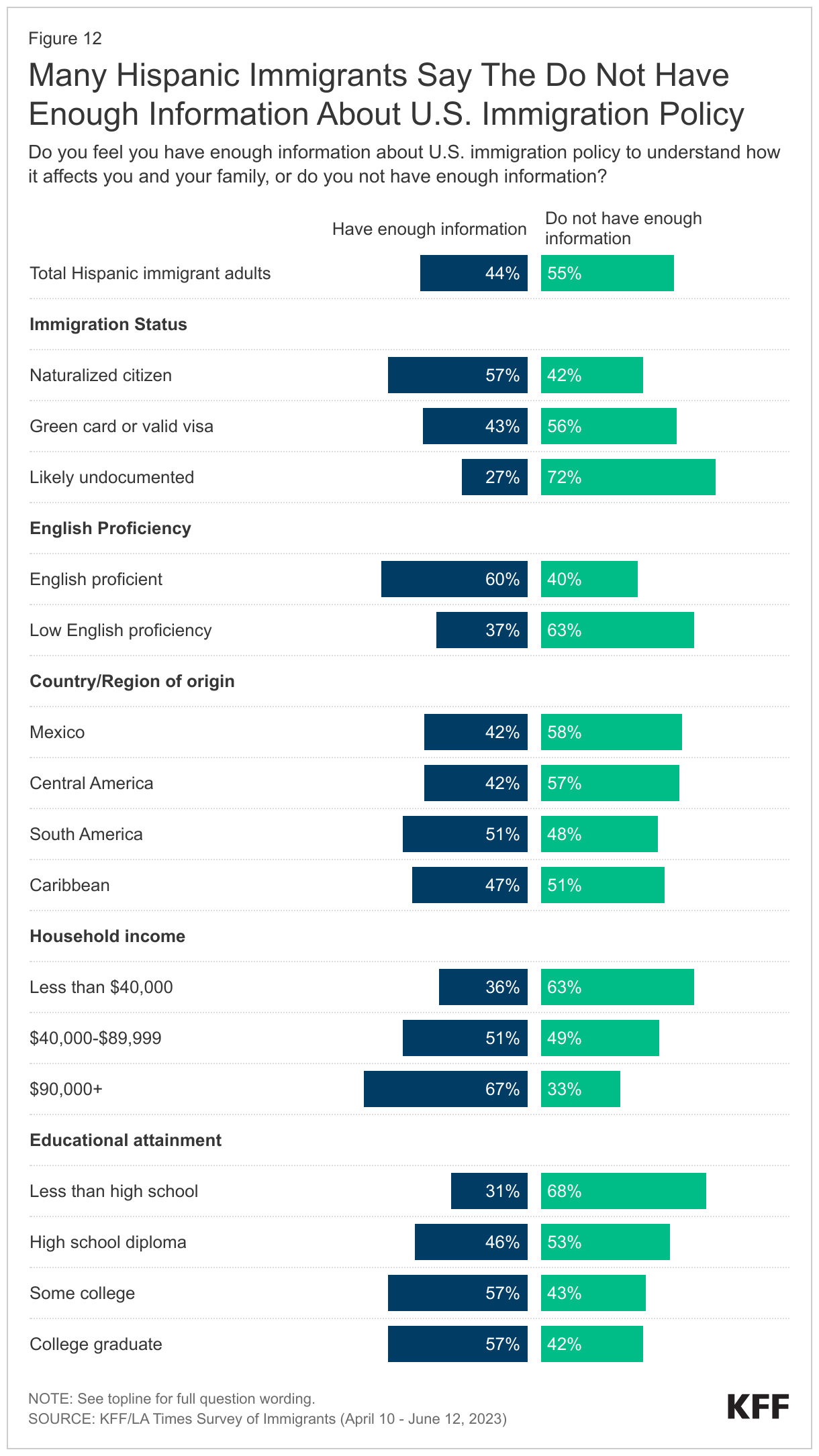Select the 68% Less than high school bar
Screen dimensions: 819x1456
(623, 1191)
